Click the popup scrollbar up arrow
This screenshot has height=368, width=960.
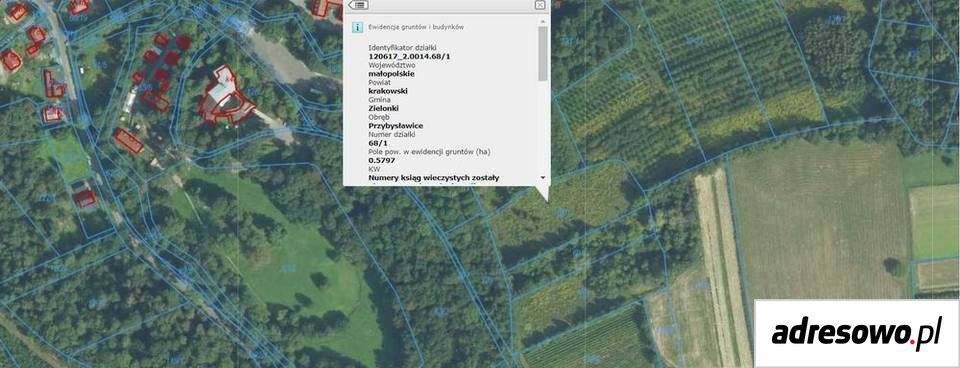tap(542, 21)
